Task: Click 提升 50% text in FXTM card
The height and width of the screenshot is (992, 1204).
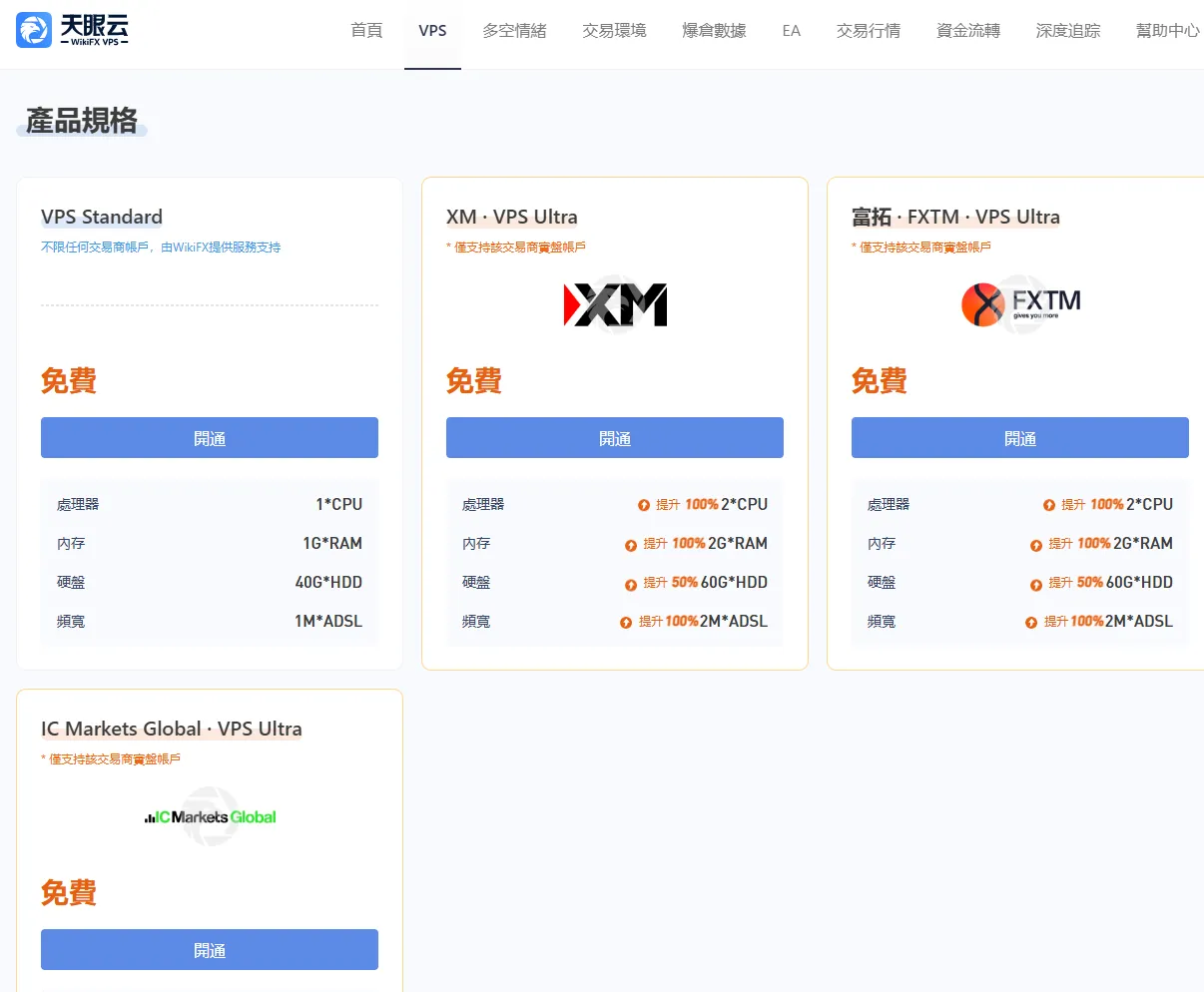Action: coord(1075,582)
